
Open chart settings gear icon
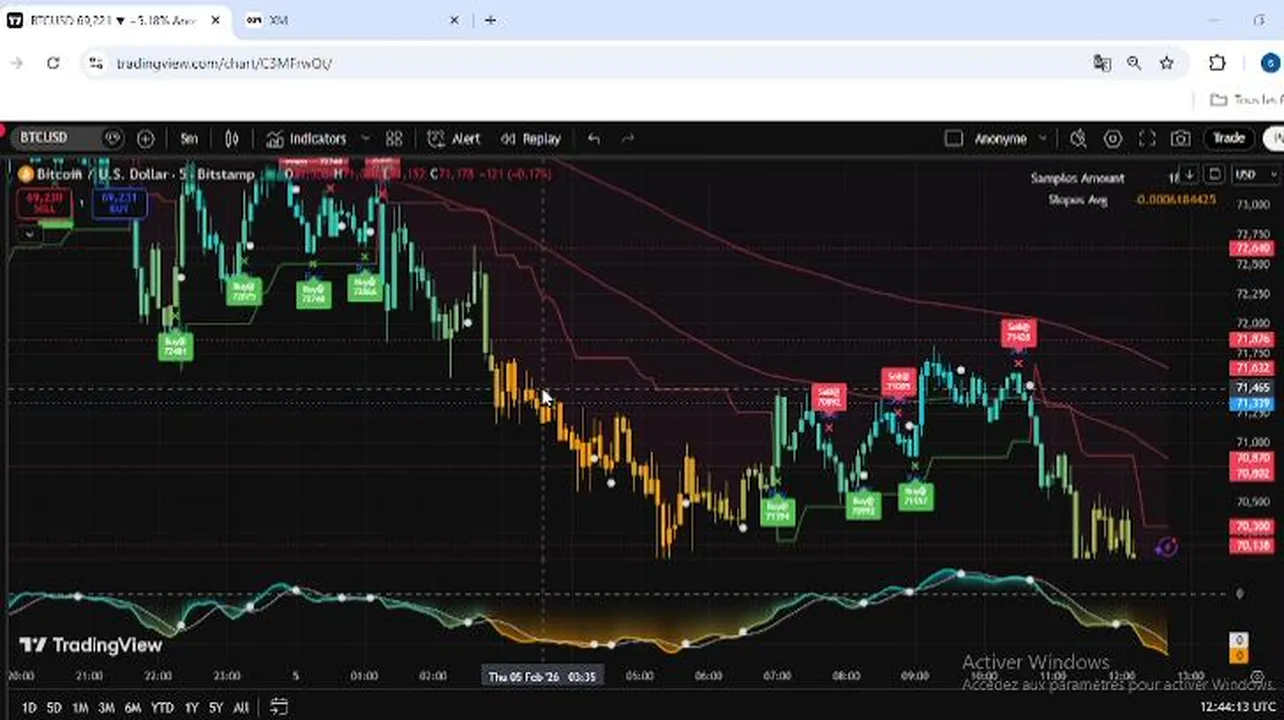pos(1113,139)
